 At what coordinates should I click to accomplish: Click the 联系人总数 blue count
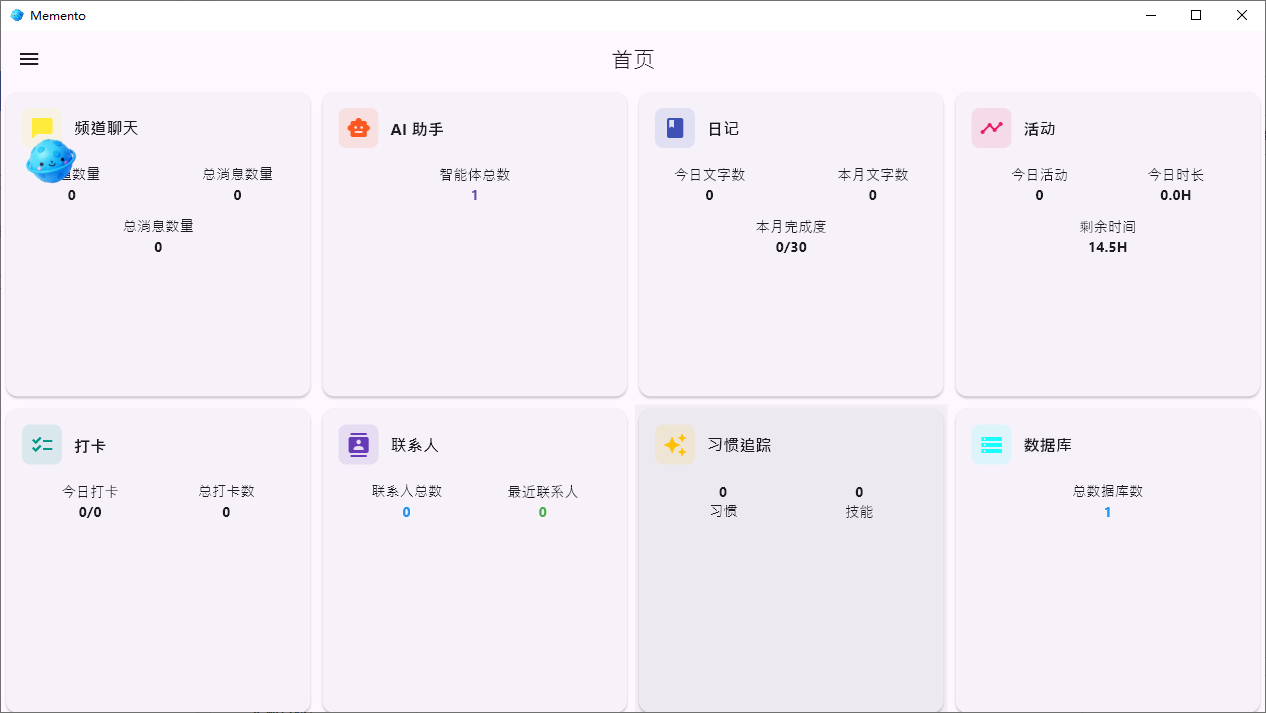(406, 512)
